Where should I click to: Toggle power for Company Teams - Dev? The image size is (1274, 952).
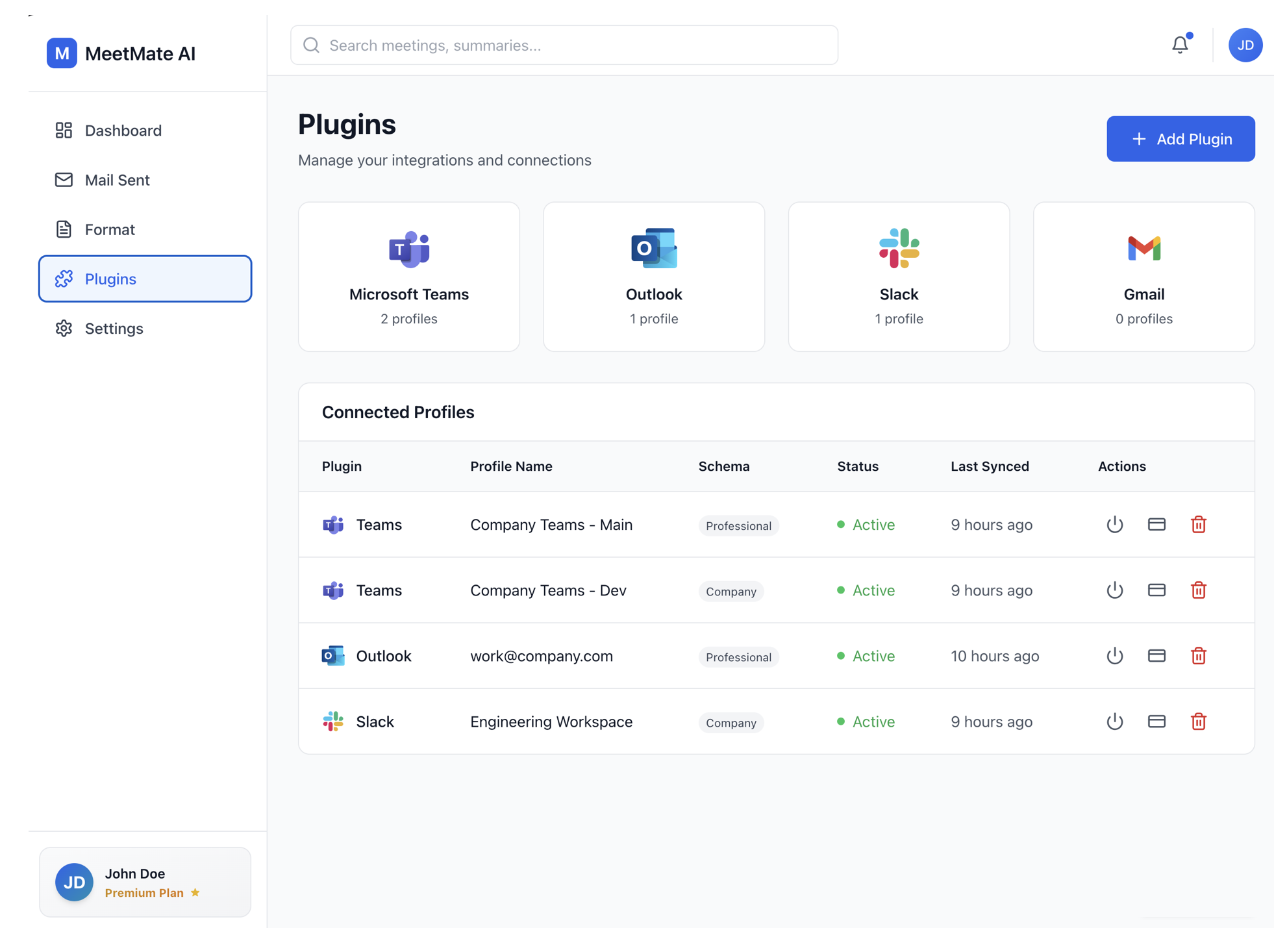[x=1114, y=590]
